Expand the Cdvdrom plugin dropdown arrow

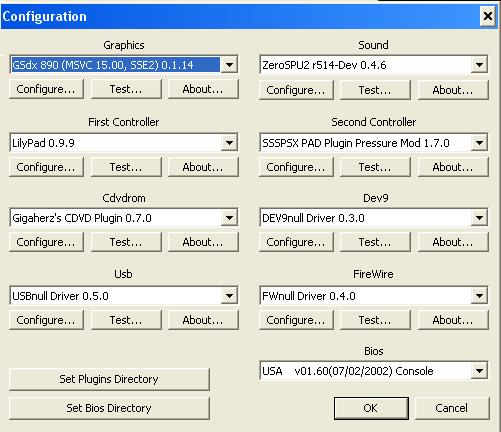[x=229, y=218]
